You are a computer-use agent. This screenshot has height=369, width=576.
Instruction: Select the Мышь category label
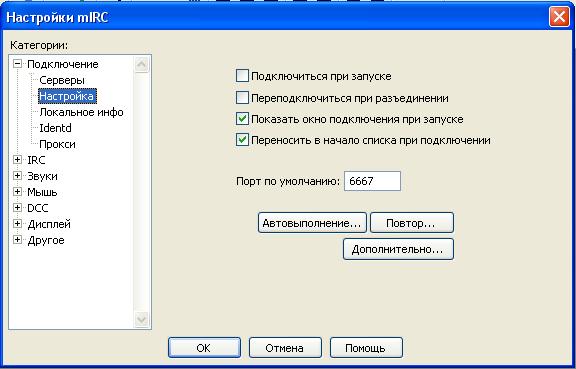coord(42,192)
